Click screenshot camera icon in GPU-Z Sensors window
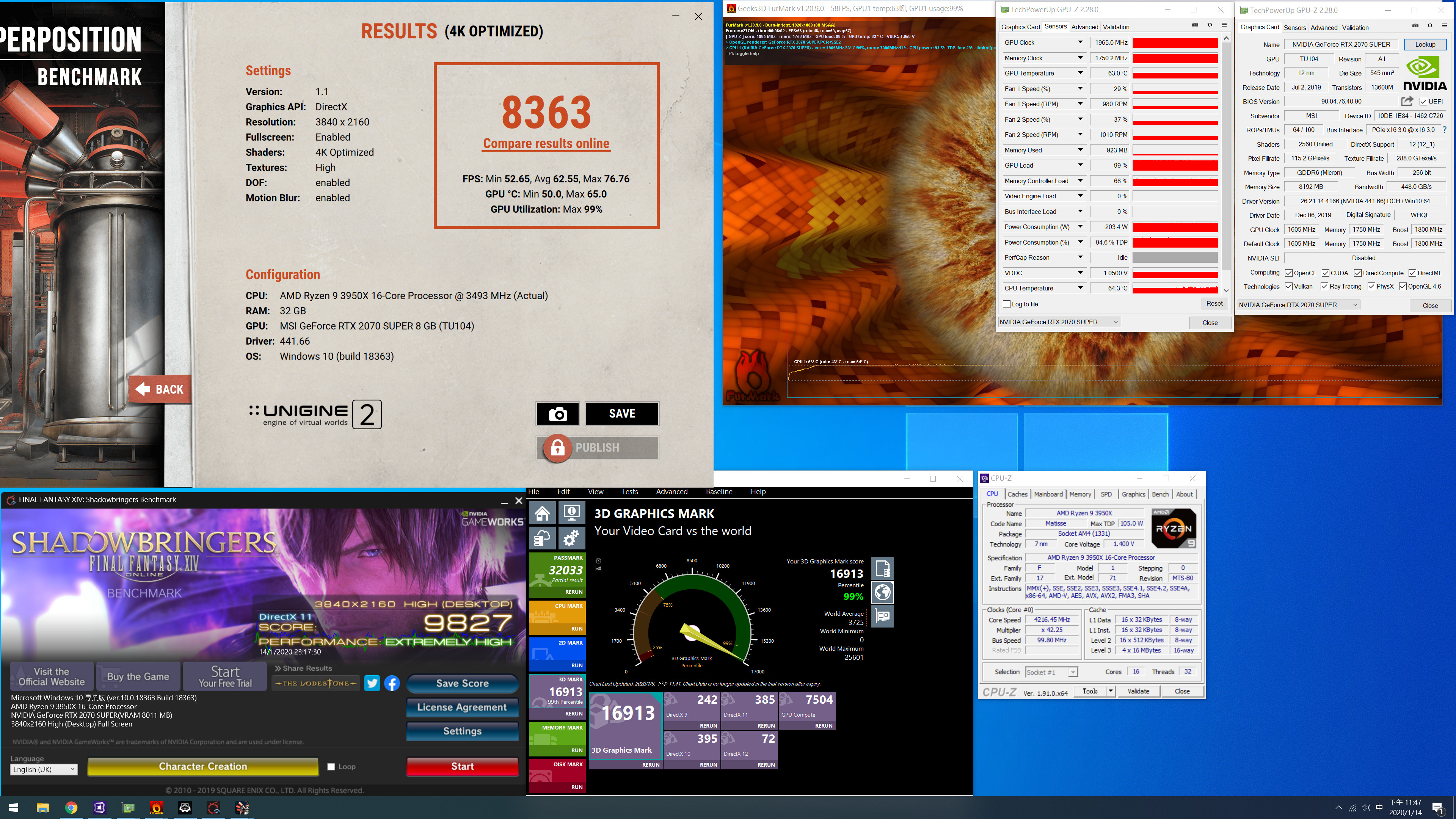The image size is (1456, 819). (x=1195, y=25)
